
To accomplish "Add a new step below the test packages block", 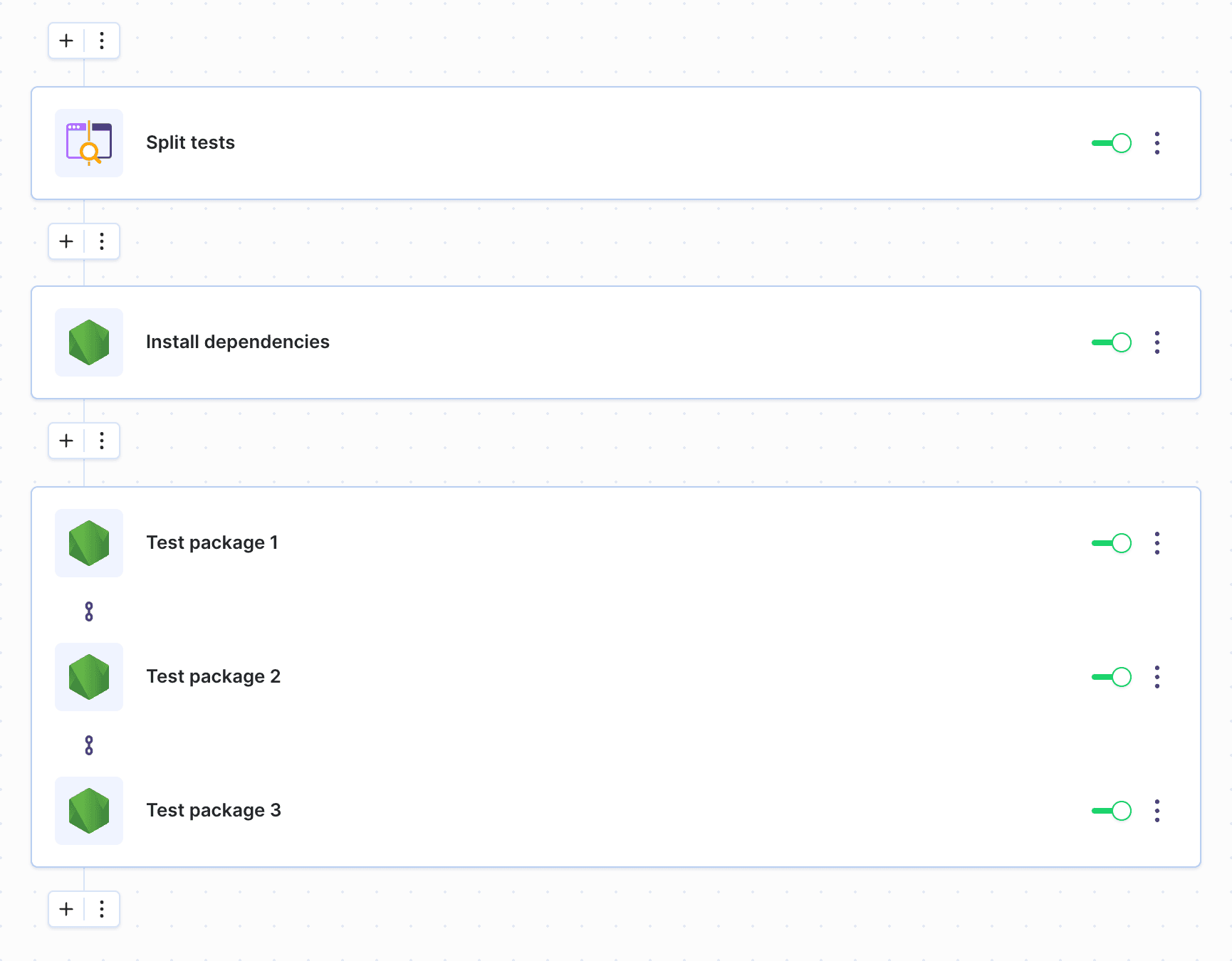I will pyautogui.click(x=66, y=909).
